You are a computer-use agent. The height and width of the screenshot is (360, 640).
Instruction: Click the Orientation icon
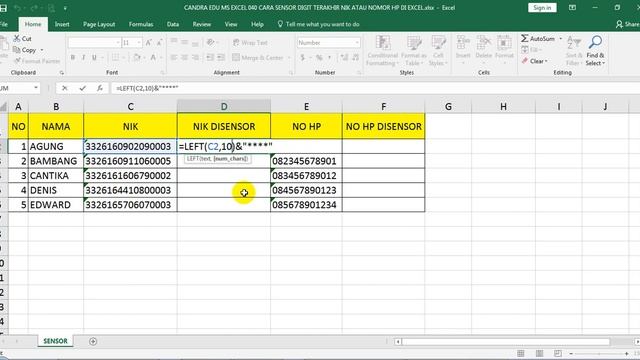point(211,42)
